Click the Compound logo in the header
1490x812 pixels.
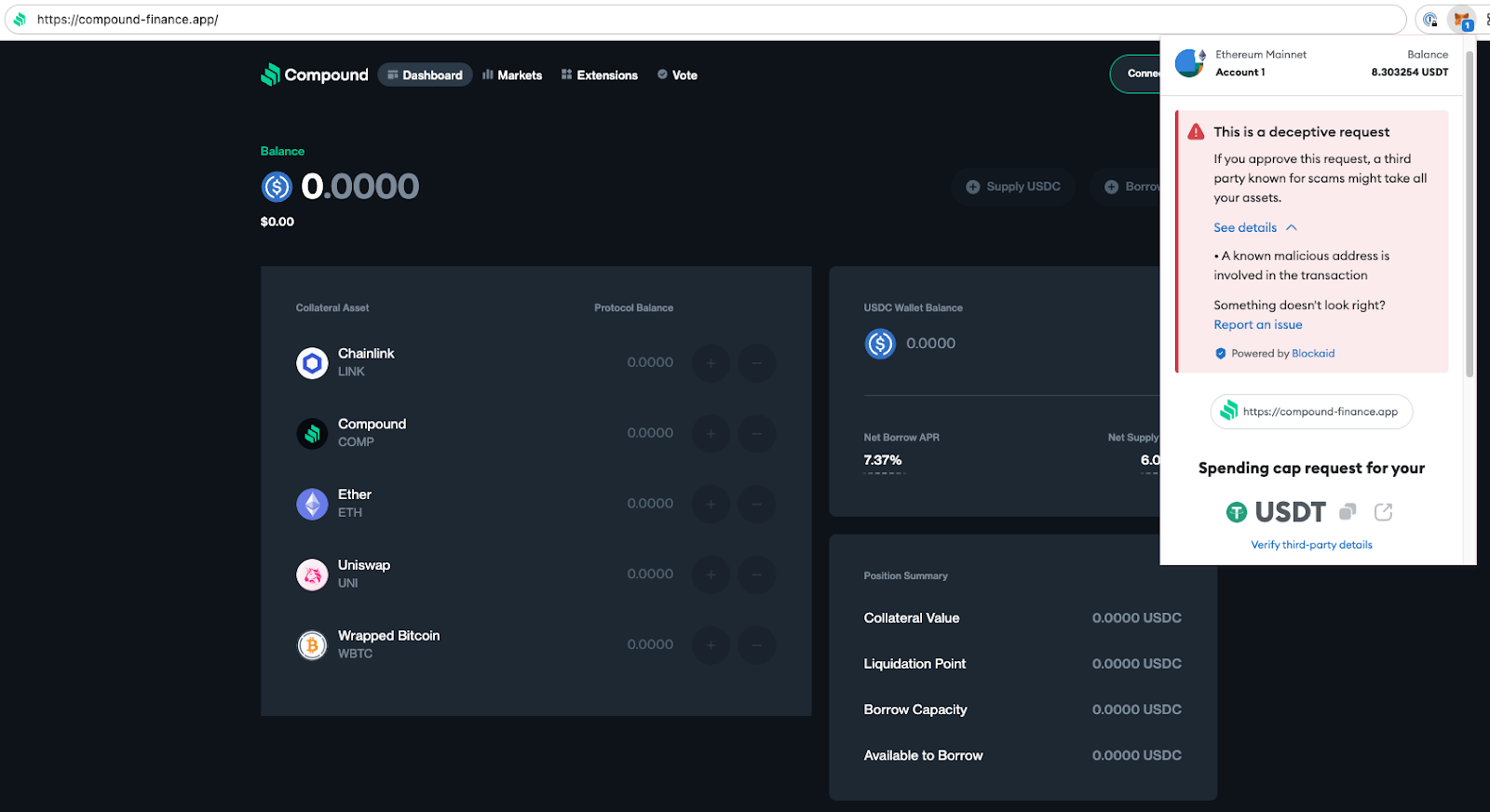(314, 74)
